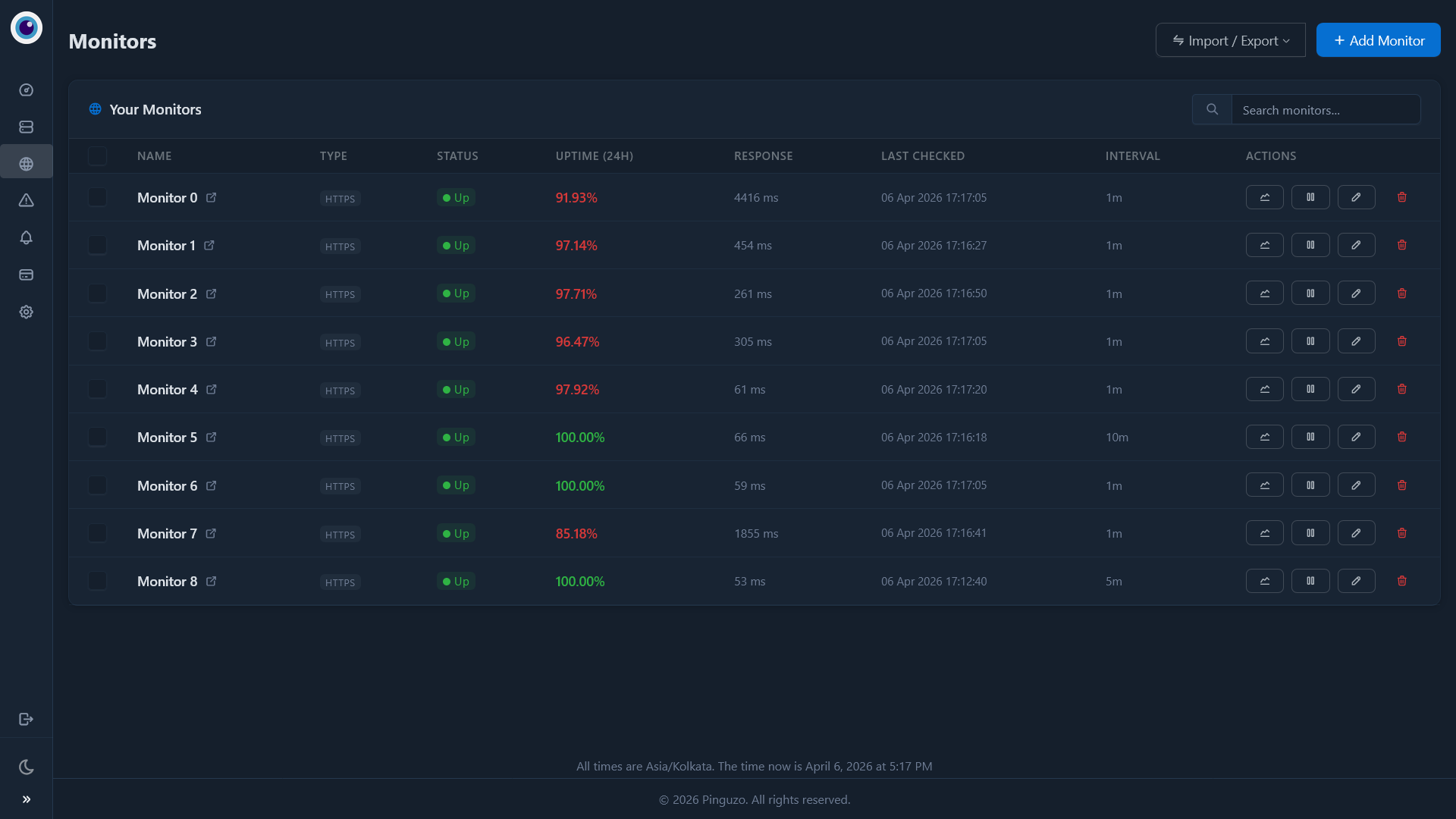The height and width of the screenshot is (819, 1456).
Task: Open the settings gear in sidebar
Action: (27, 312)
